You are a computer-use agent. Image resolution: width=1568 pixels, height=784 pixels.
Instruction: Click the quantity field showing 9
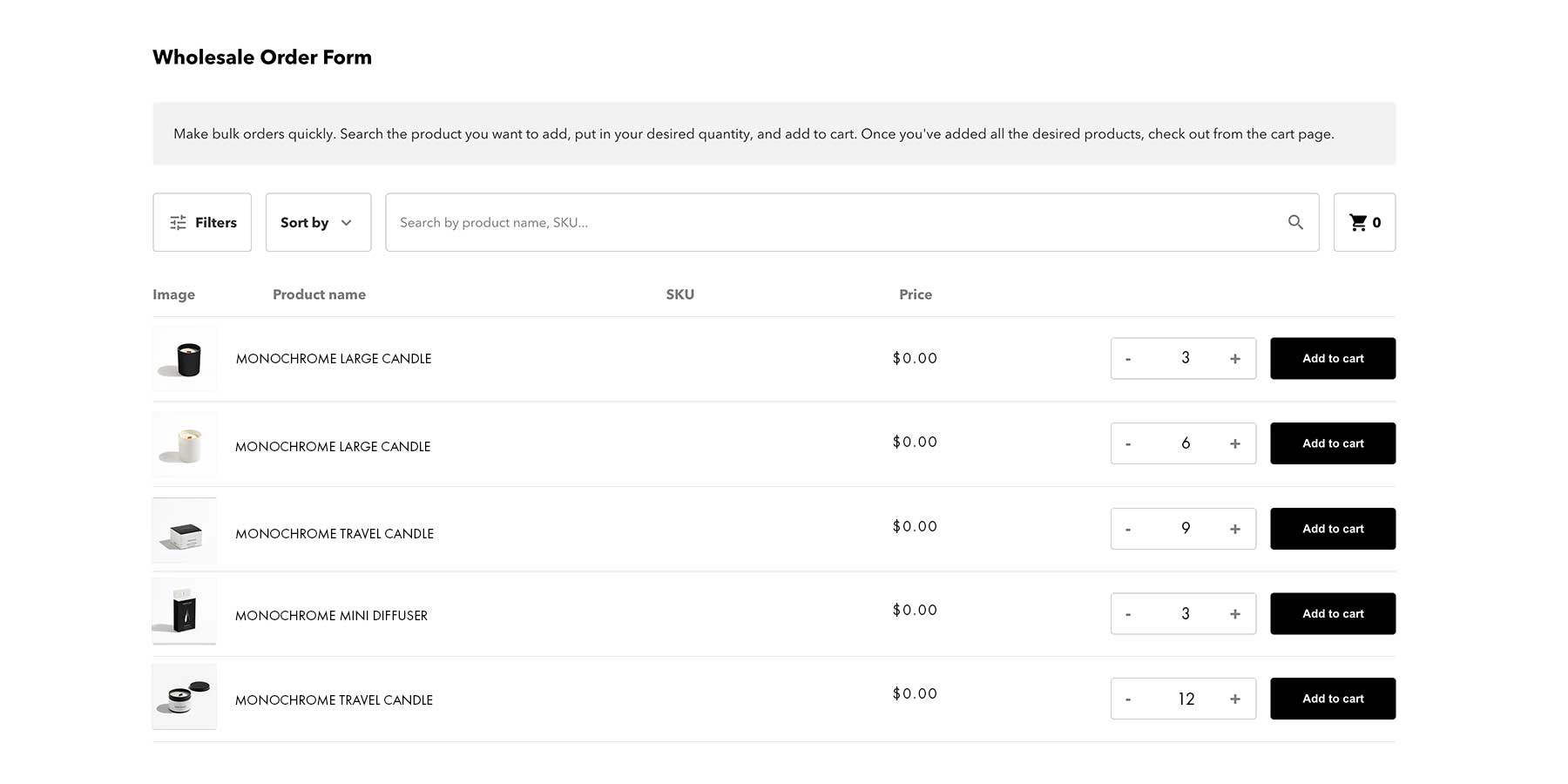coord(1185,529)
